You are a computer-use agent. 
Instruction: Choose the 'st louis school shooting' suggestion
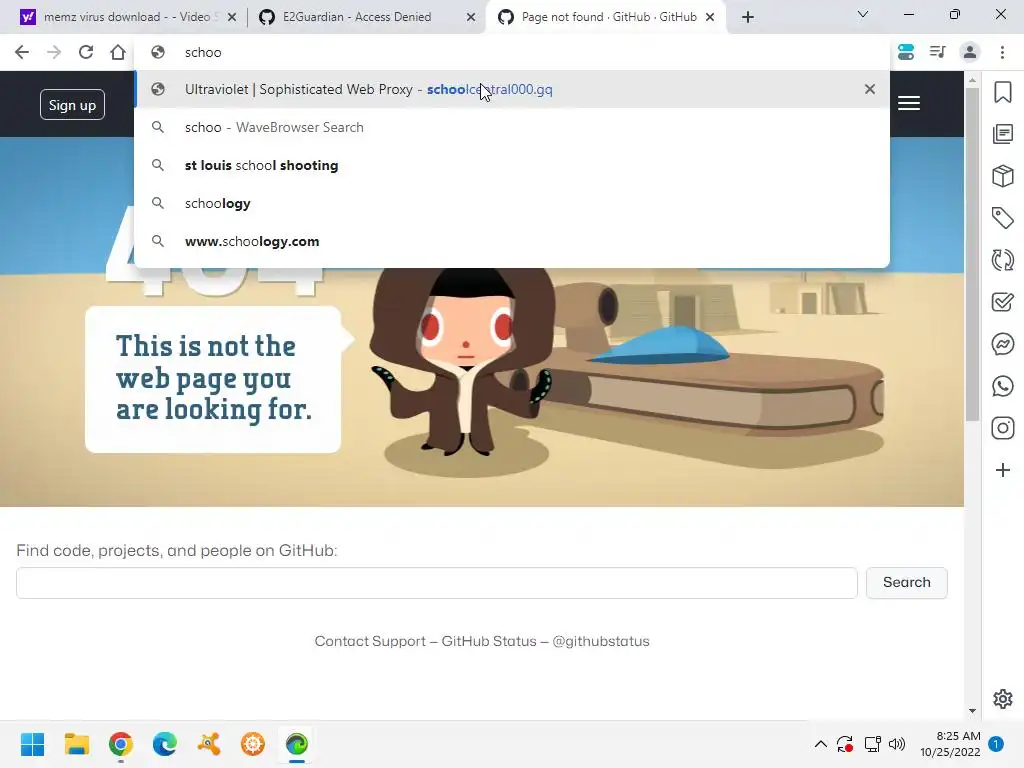point(511,165)
